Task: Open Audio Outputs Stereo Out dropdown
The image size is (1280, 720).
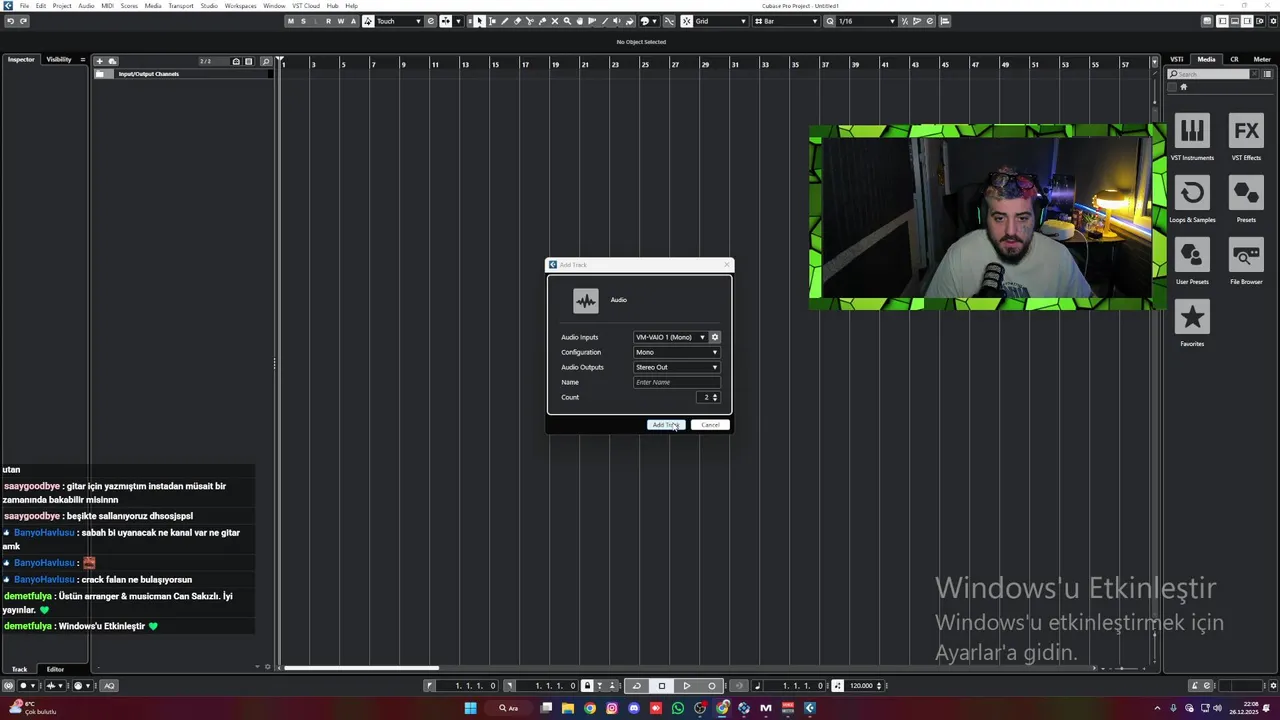Action: [677, 367]
